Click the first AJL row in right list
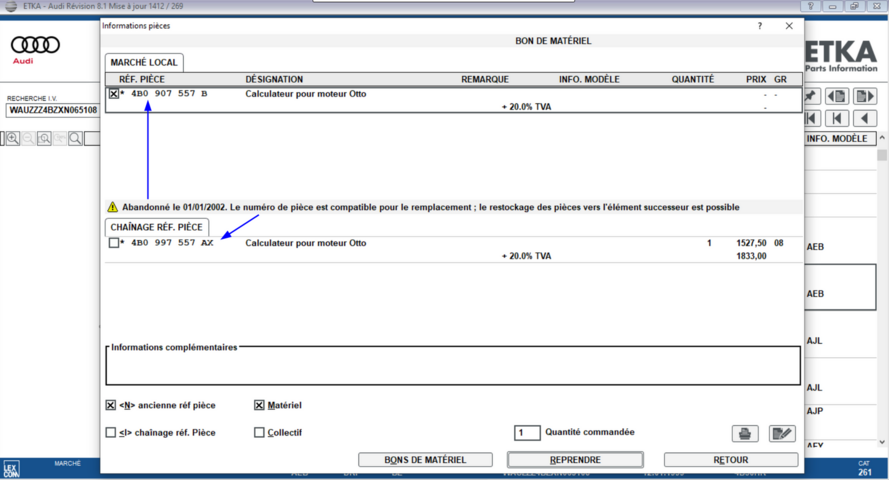889x480 pixels. pos(840,334)
